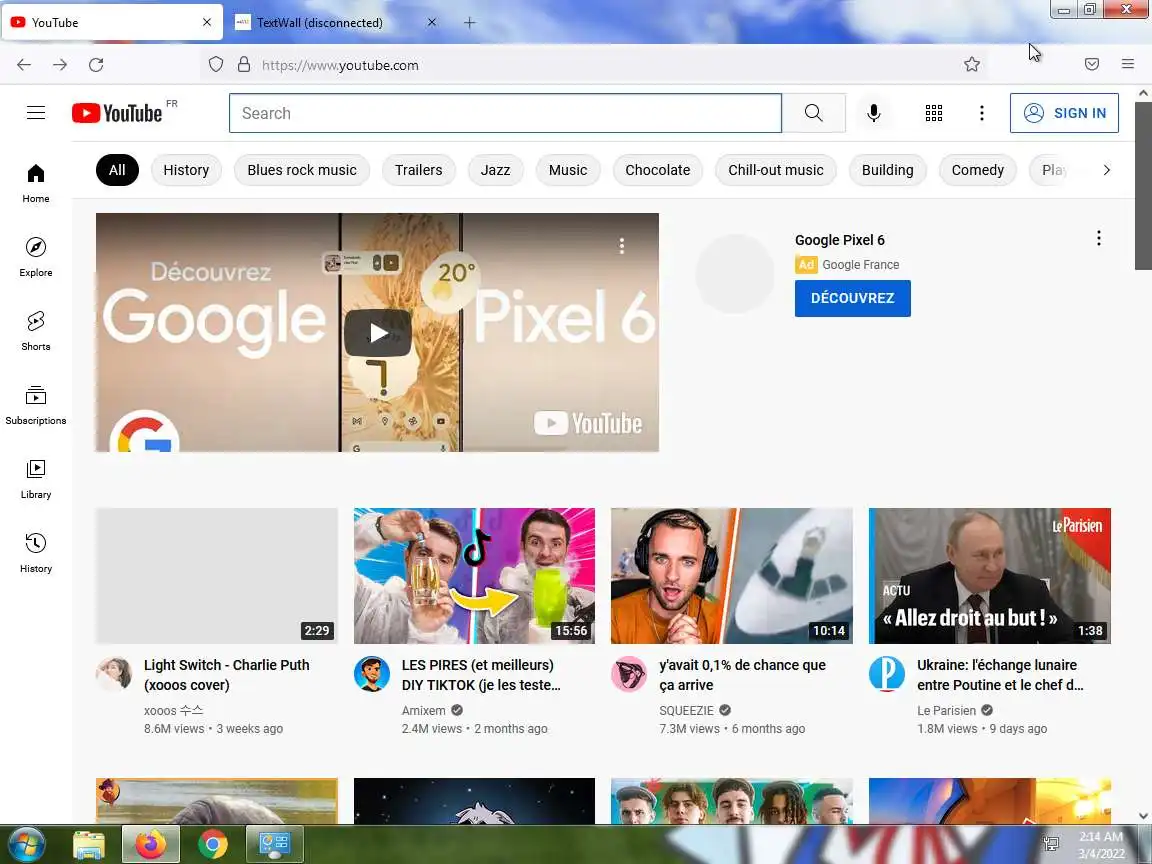Image resolution: width=1152 pixels, height=864 pixels.
Task: Open Library in the sidebar
Action: click(36, 480)
